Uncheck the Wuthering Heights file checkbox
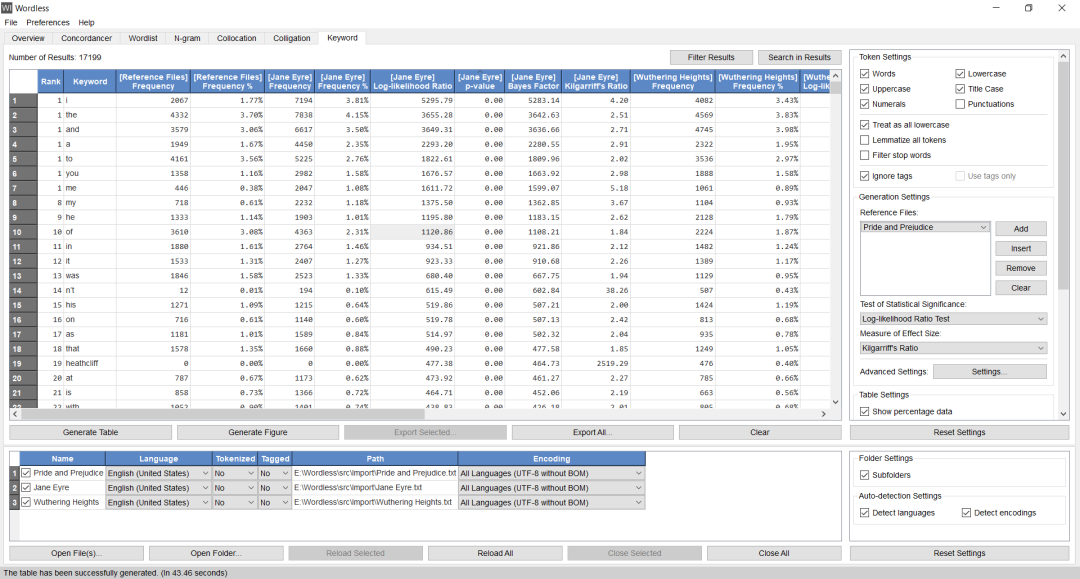Image resolution: width=1080 pixels, height=579 pixels. [26, 503]
